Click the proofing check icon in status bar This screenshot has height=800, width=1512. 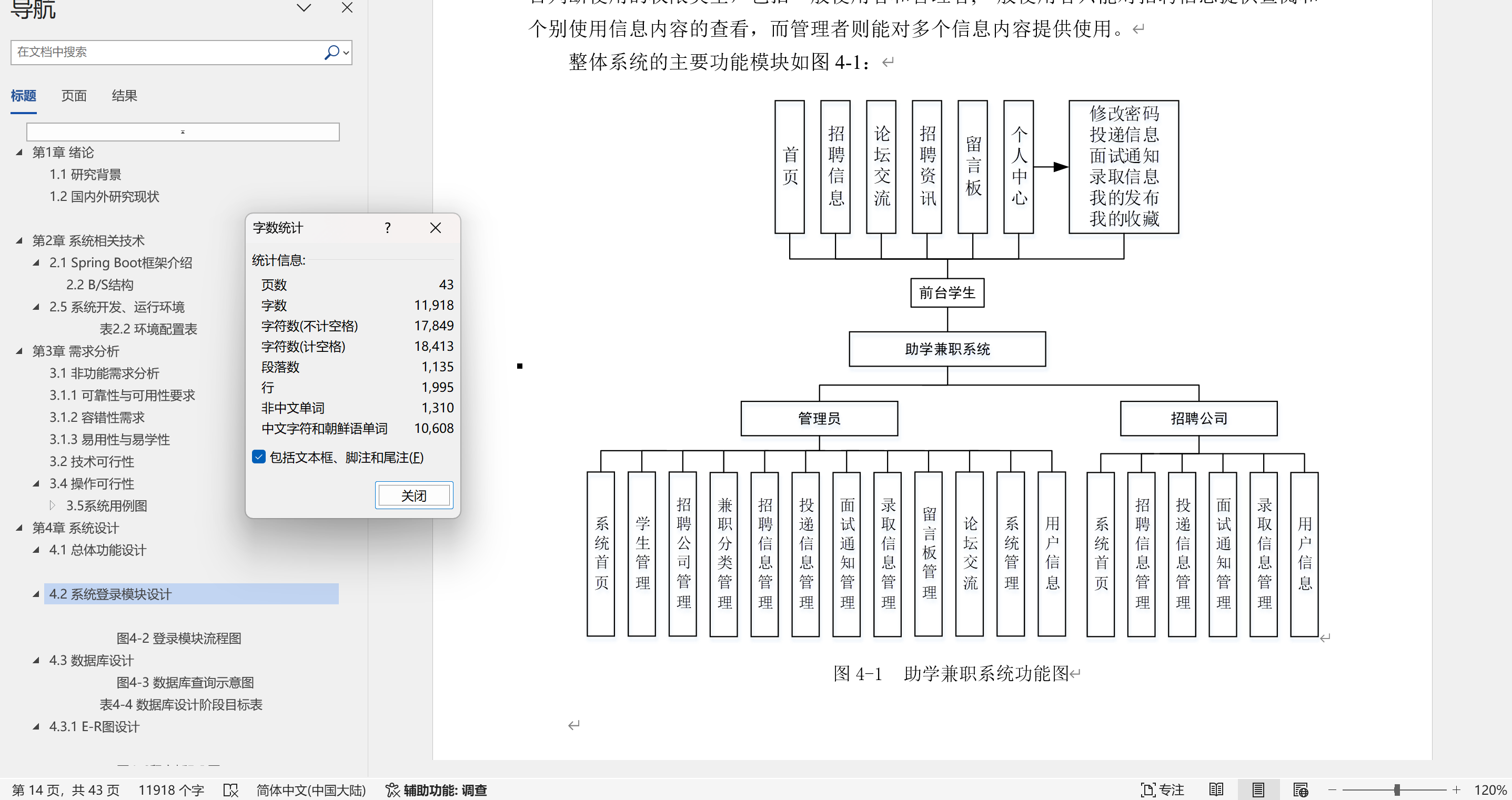pyautogui.click(x=230, y=791)
